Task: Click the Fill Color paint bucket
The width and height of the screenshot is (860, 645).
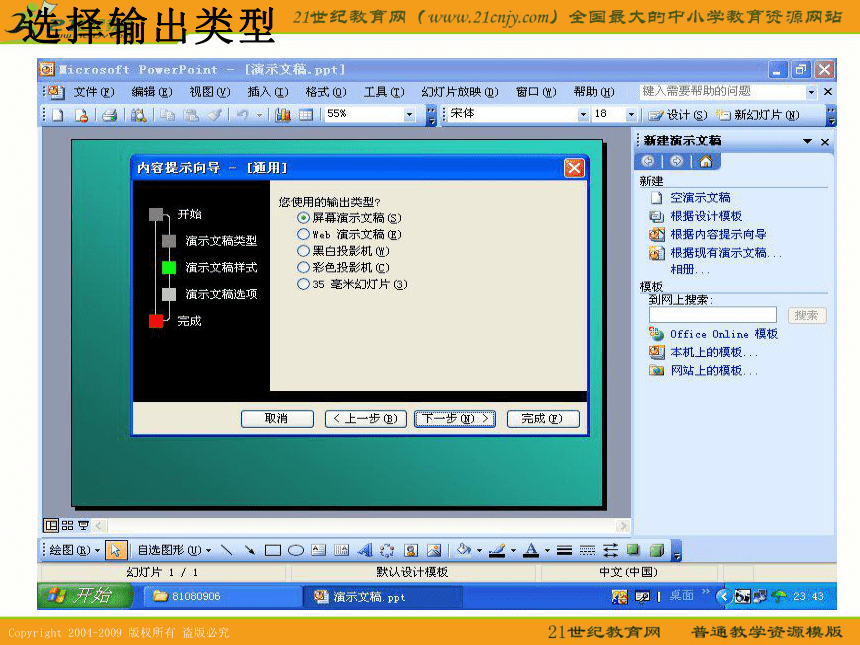Action: pyautogui.click(x=465, y=550)
